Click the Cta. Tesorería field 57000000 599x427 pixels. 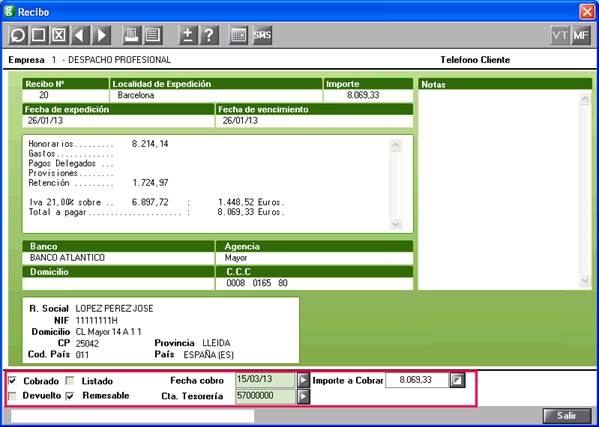[265, 396]
